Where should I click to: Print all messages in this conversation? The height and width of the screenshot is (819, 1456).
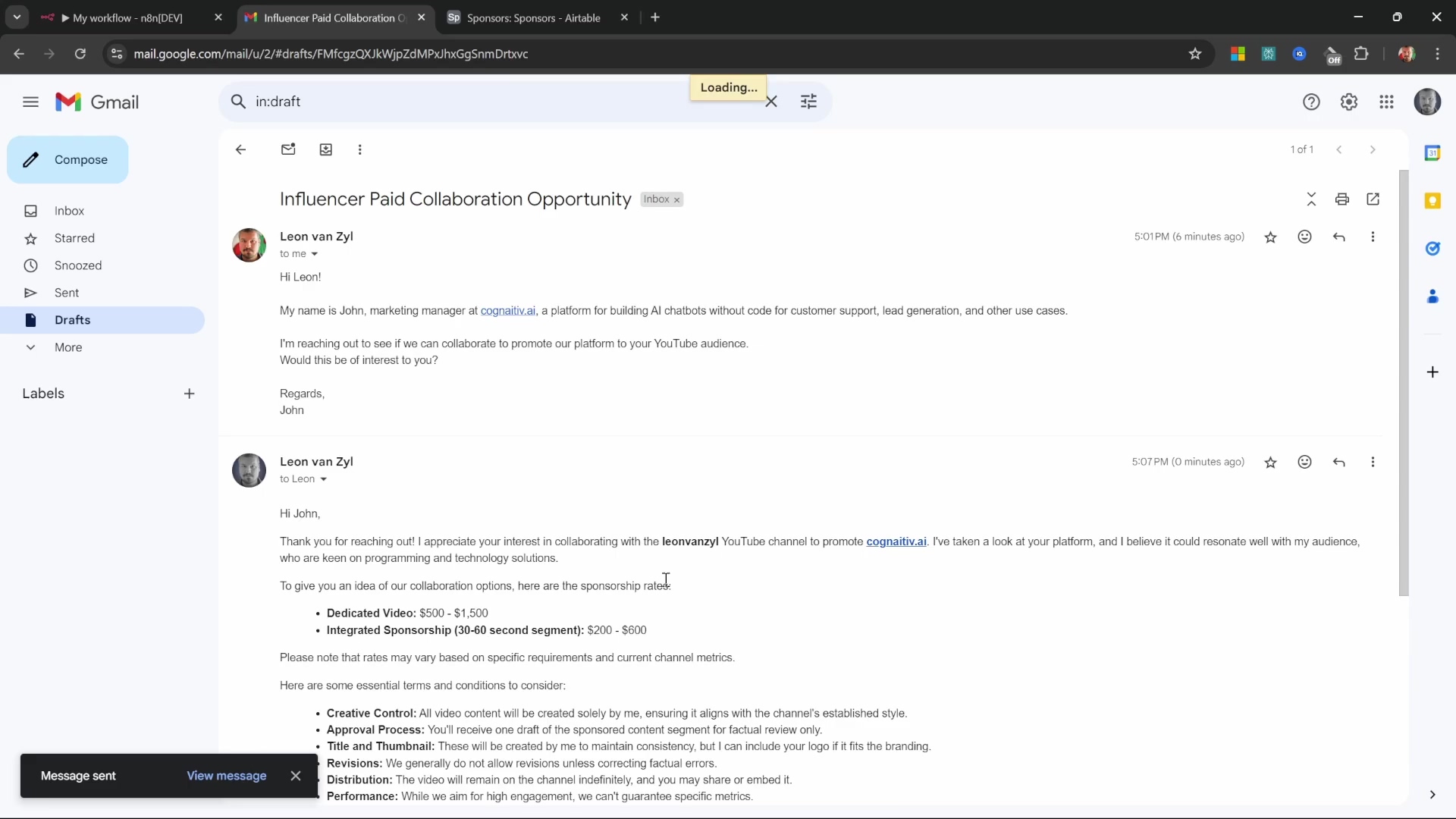(x=1342, y=199)
